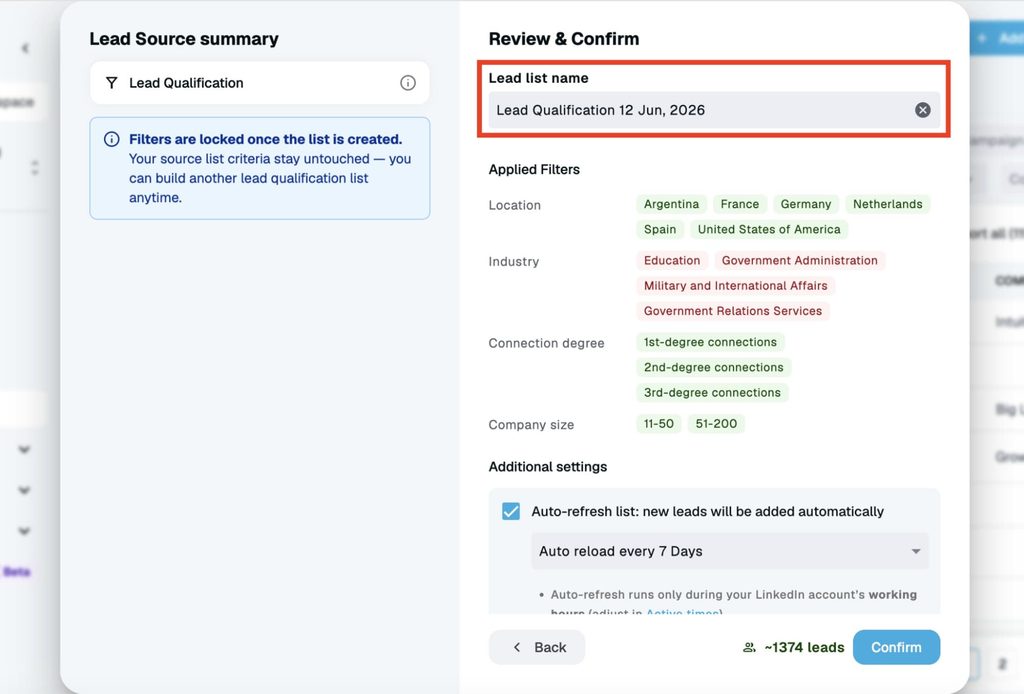This screenshot has width=1024, height=694.
Task: Click the info icon beside Lead Qualification
Action: pos(408,83)
